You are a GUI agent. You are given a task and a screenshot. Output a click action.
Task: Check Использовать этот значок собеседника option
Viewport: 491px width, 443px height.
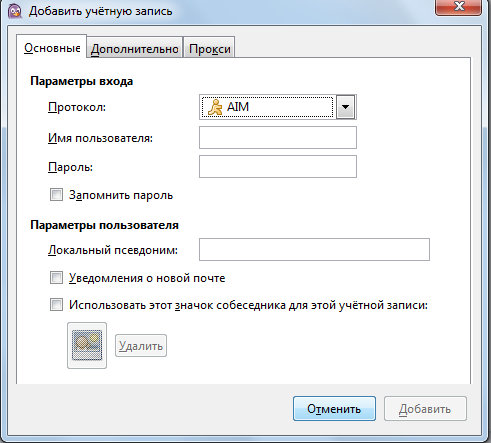pos(56,304)
